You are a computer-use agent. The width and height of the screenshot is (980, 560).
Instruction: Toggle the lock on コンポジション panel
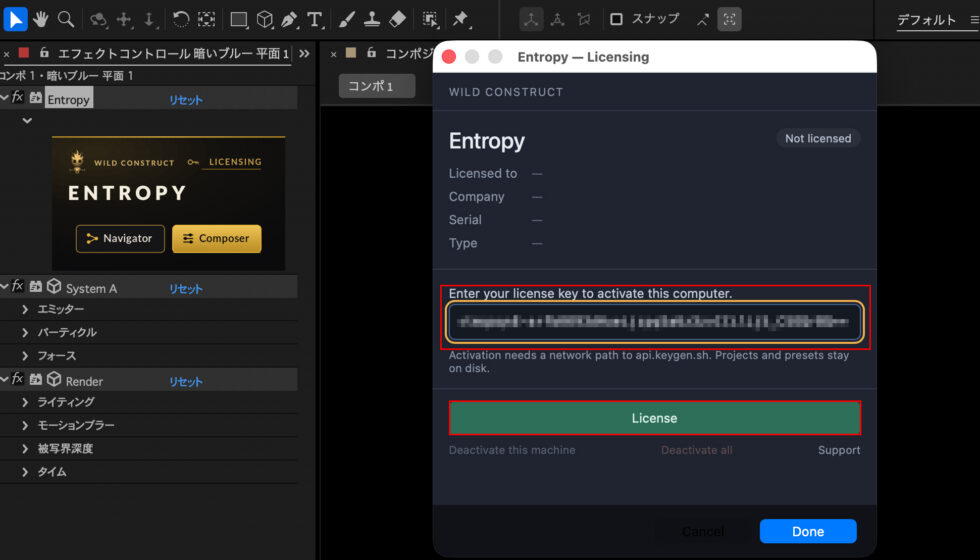click(371, 52)
